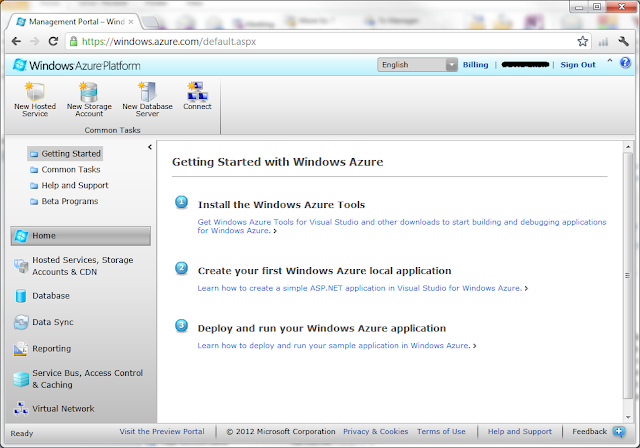Close the Management Portal tab
Viewport: 640px width, 448px height.
point(131,22)
